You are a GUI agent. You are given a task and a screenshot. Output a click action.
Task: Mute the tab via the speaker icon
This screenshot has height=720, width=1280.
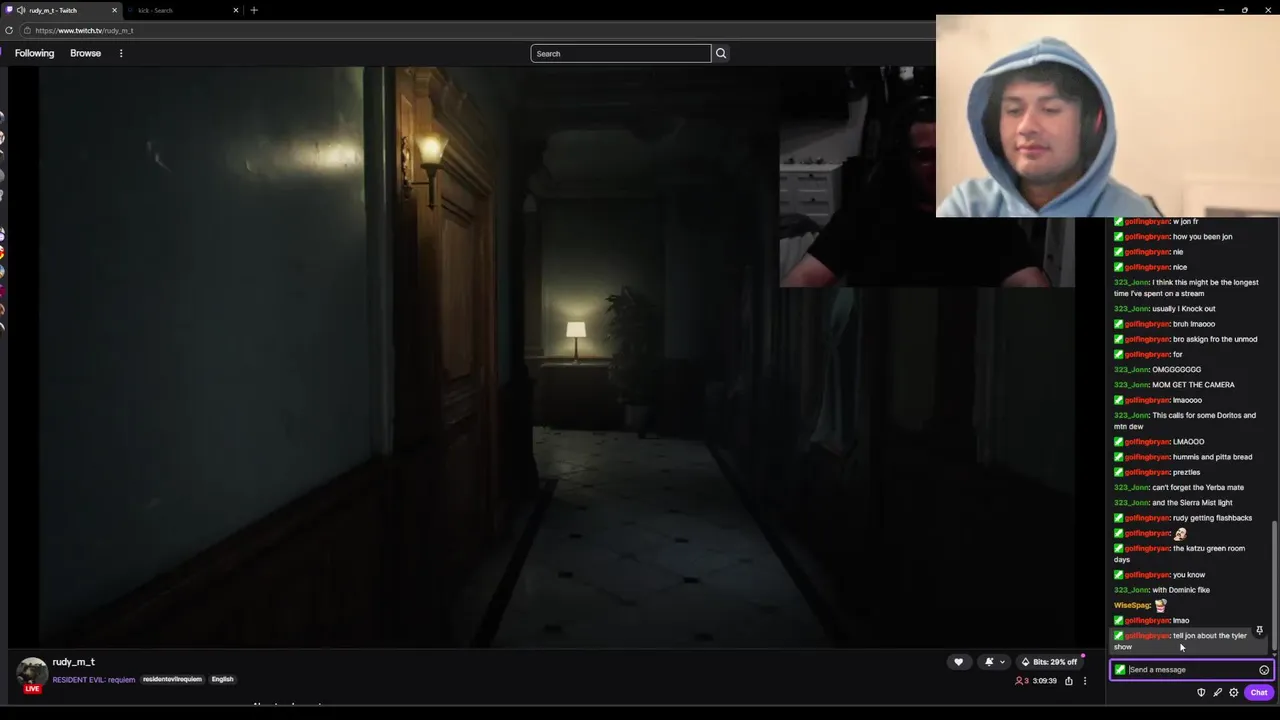tap(20, 10)
